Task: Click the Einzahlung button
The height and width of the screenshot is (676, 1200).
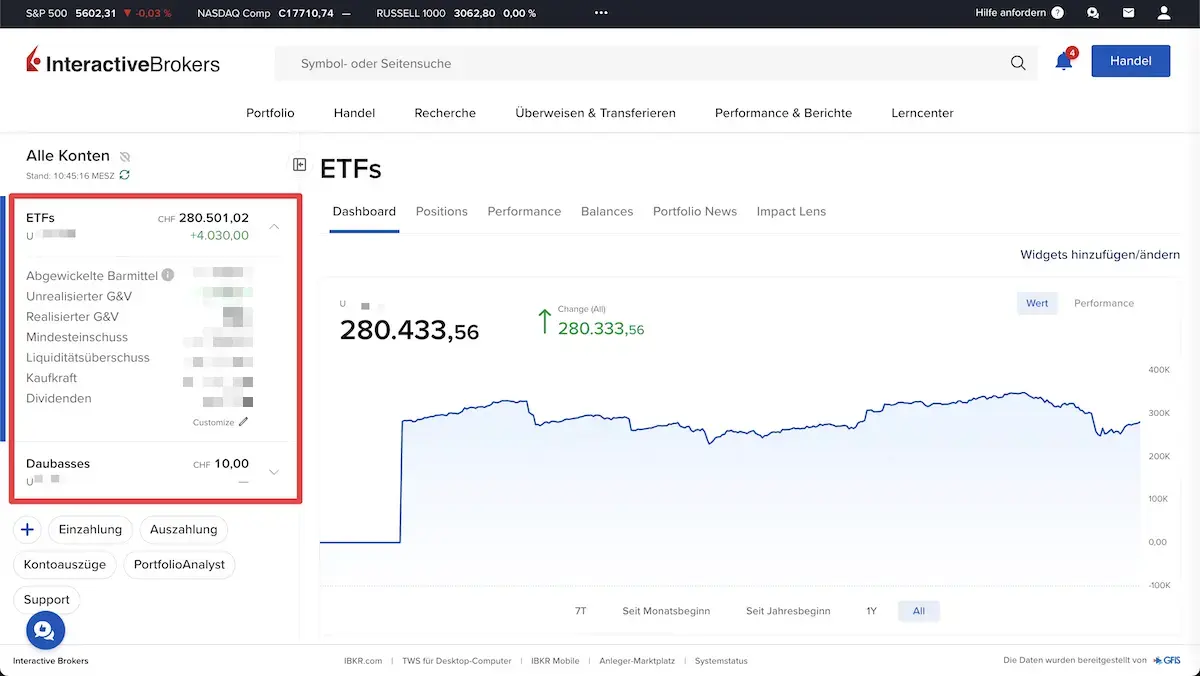Action: pyautogui.click(x=90, y=530)
